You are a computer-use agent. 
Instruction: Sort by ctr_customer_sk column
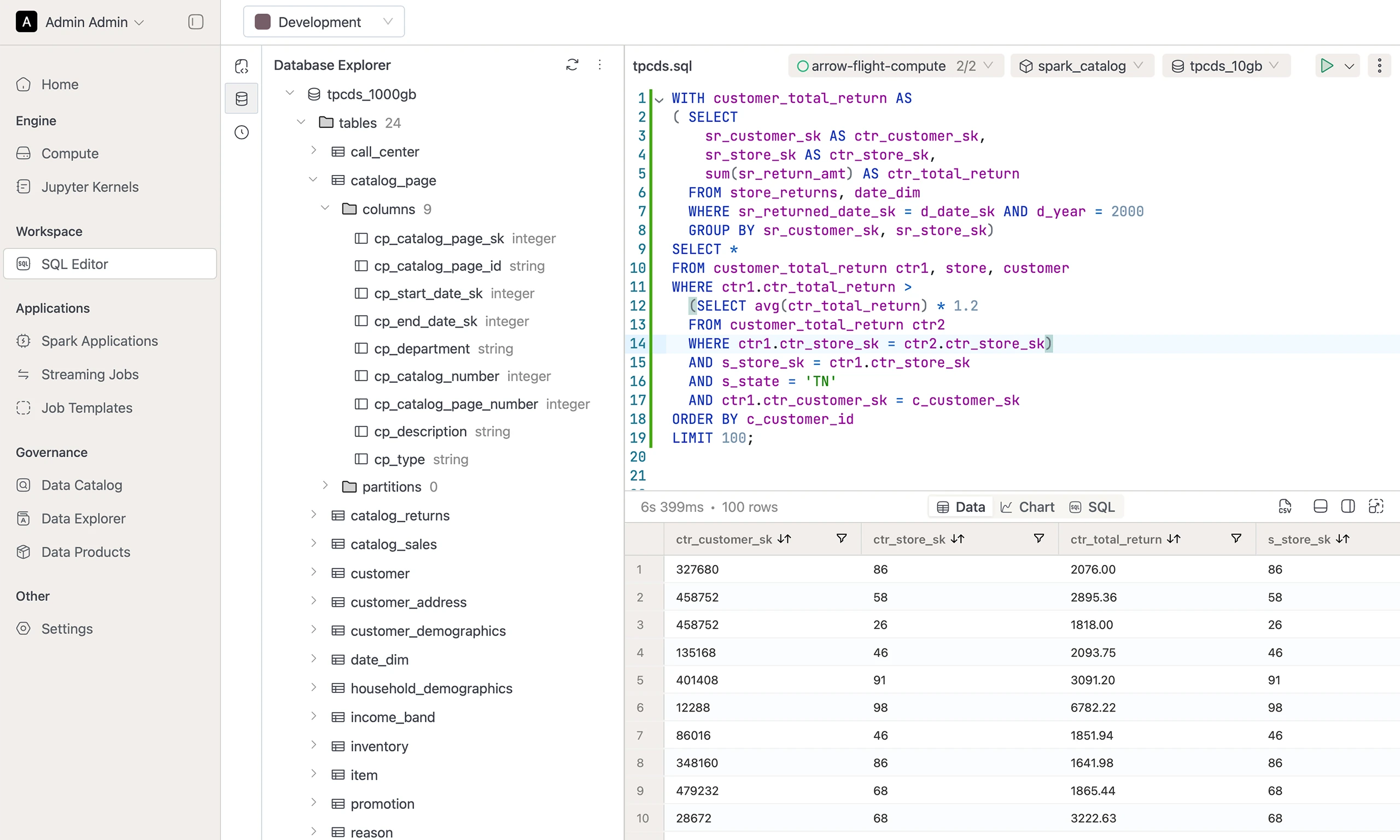(784, 539)
